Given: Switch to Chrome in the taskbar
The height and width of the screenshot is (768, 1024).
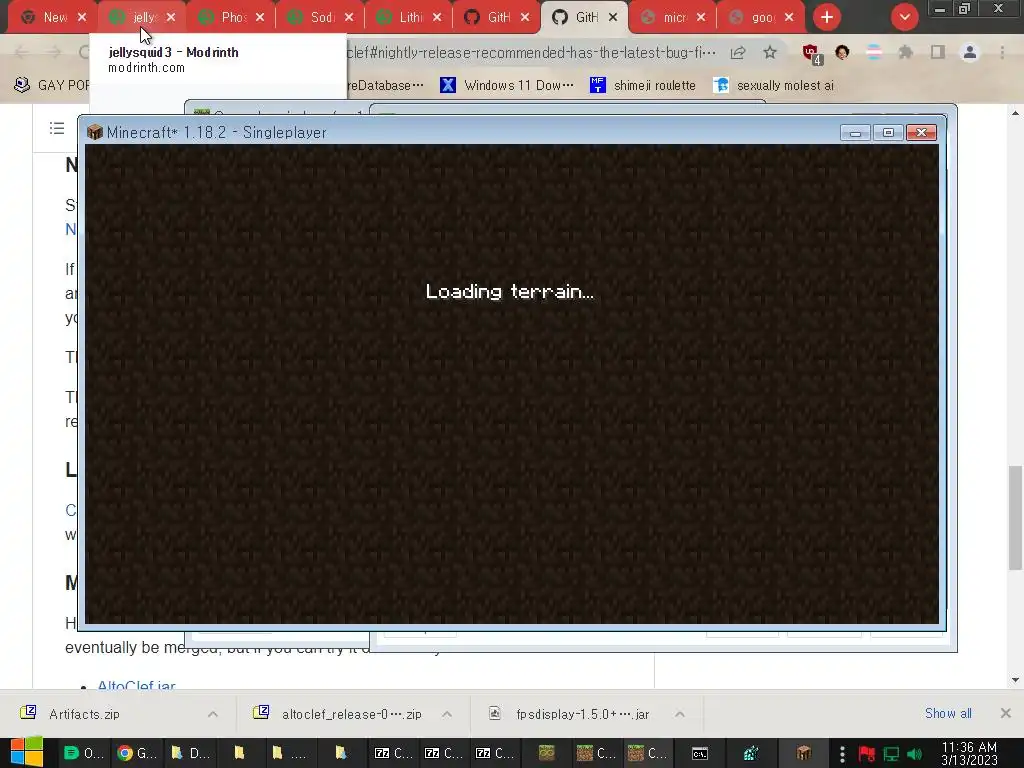Looking at the screenshot, I should coord(137,753).
